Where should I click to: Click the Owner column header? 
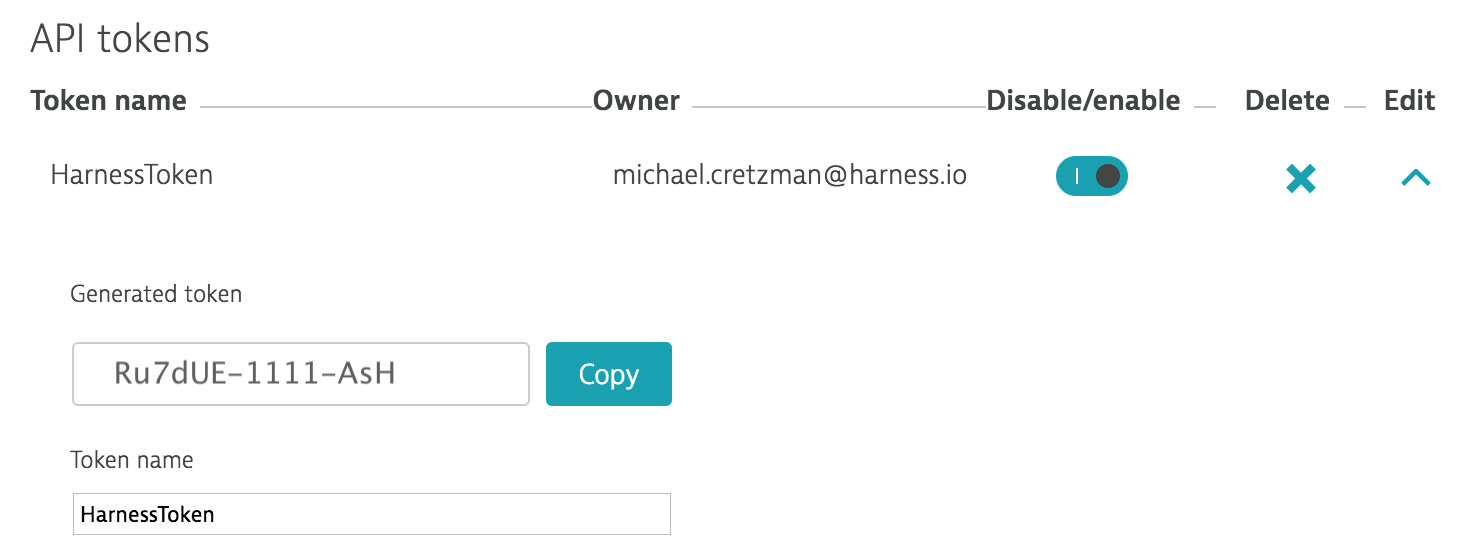(636, 101)
